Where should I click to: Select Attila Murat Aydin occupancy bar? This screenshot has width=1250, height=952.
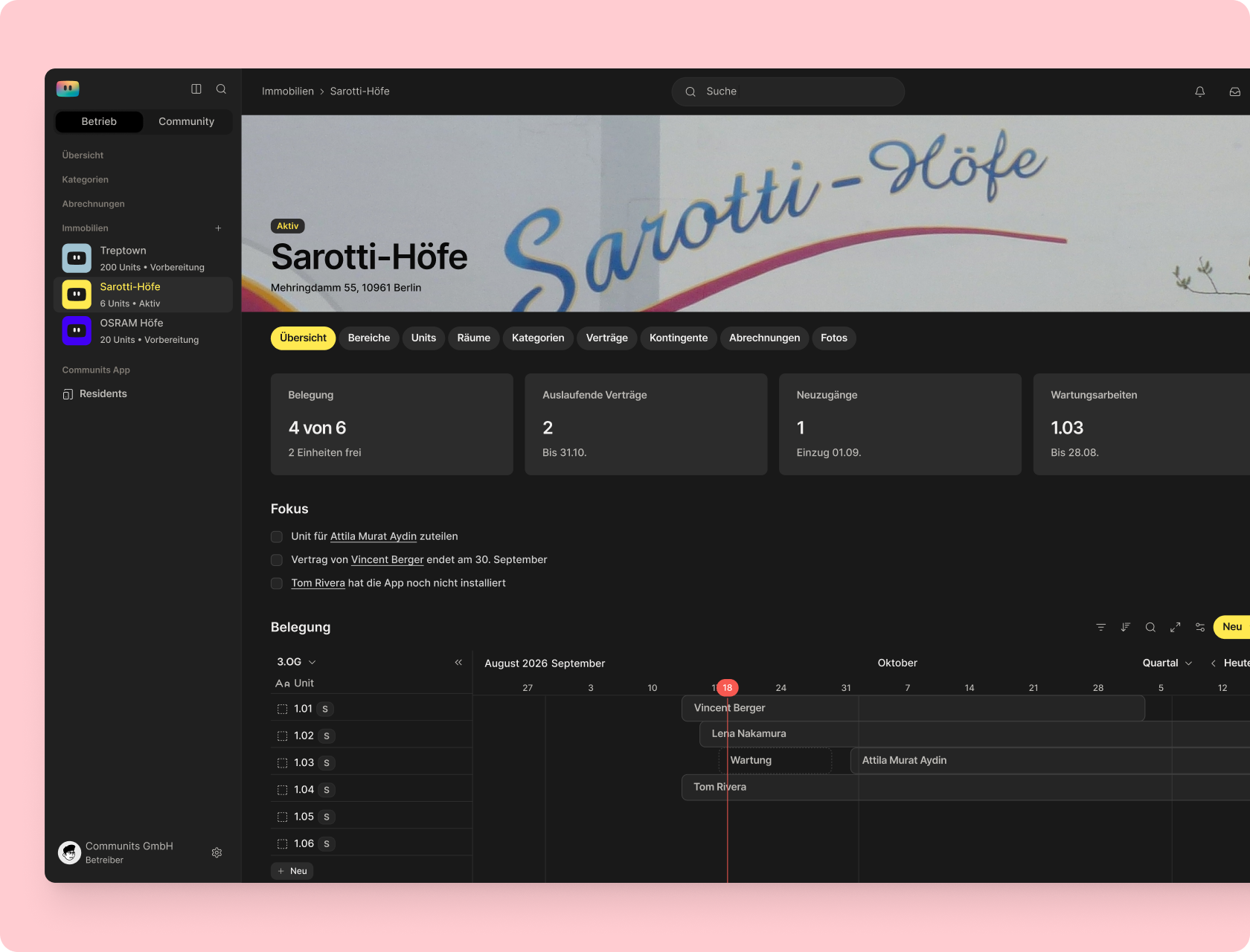pyautogui.click(x=1050, y=760)
